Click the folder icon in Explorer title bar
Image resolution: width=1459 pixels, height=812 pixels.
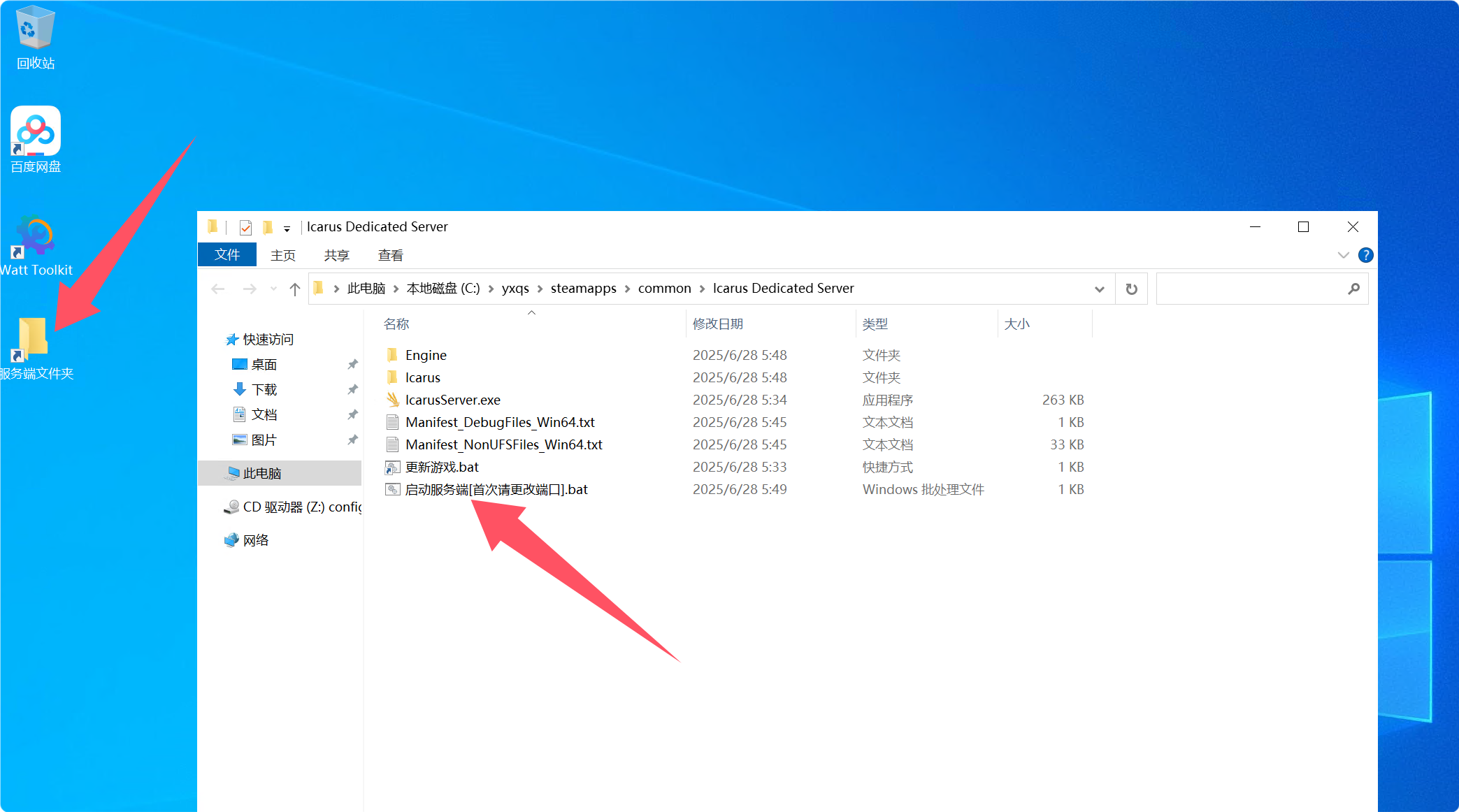pyautogui.click(x=213, y=226)
